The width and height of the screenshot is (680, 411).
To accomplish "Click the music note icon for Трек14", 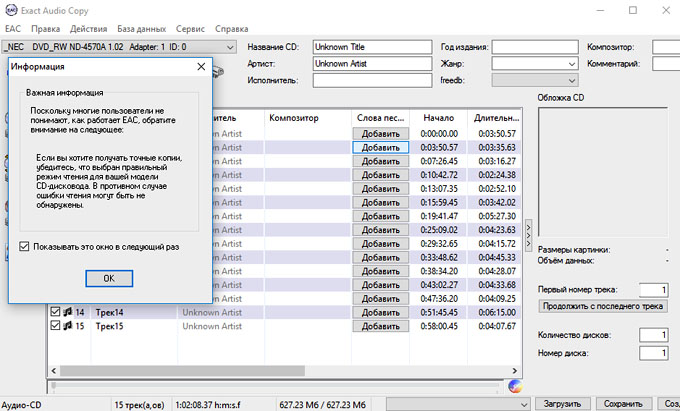I will (x=68, y=312).
